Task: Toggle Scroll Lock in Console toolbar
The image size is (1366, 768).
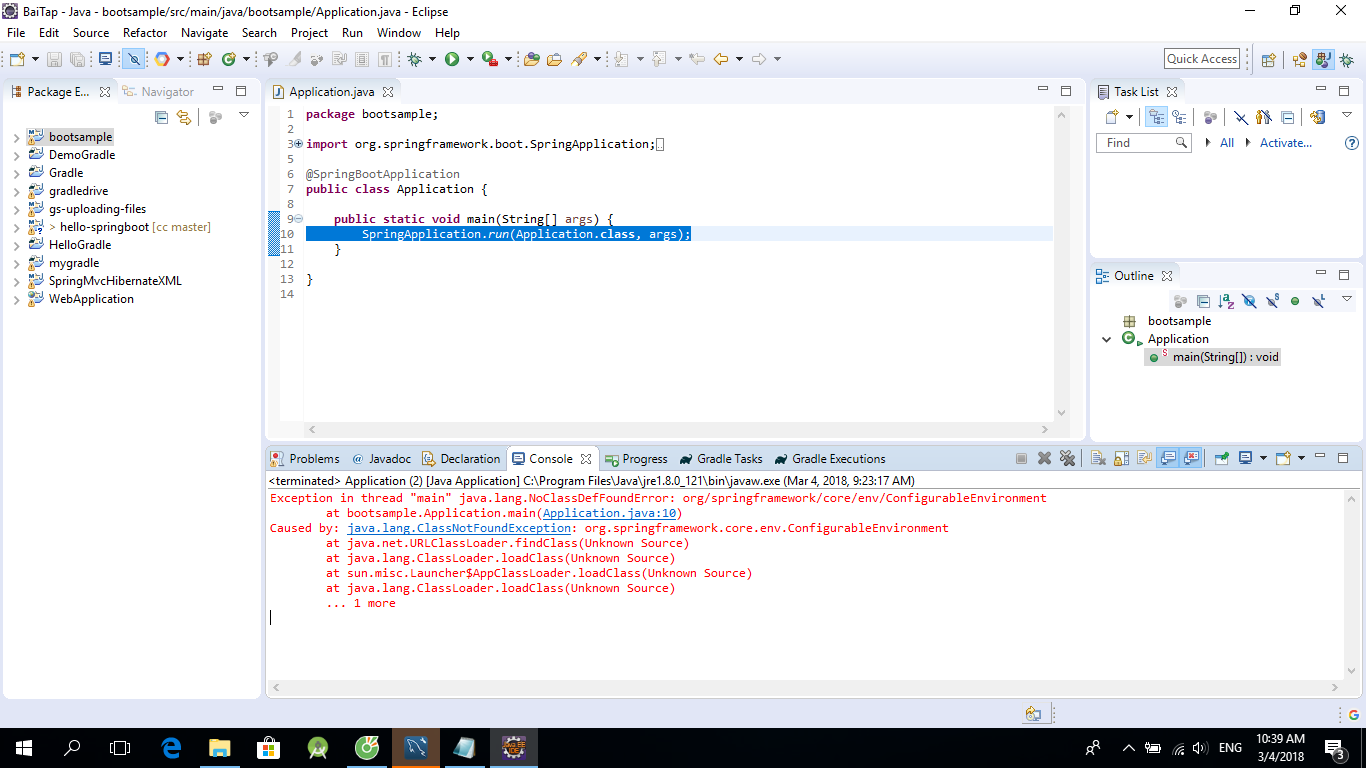Action: pyautogui.click(x=1121, y=459)
